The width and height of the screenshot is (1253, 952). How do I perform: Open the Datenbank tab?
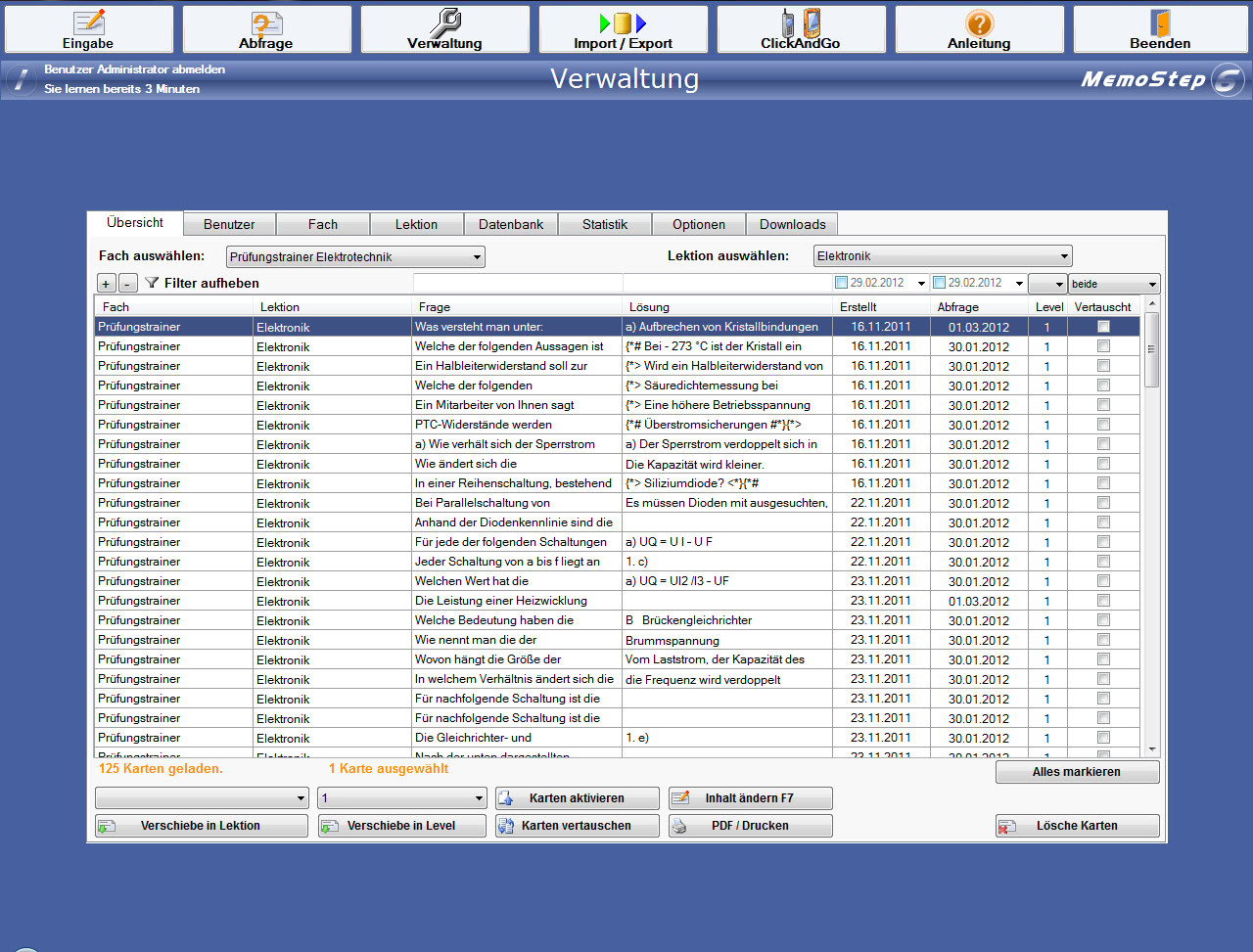[x=511, y=224]
